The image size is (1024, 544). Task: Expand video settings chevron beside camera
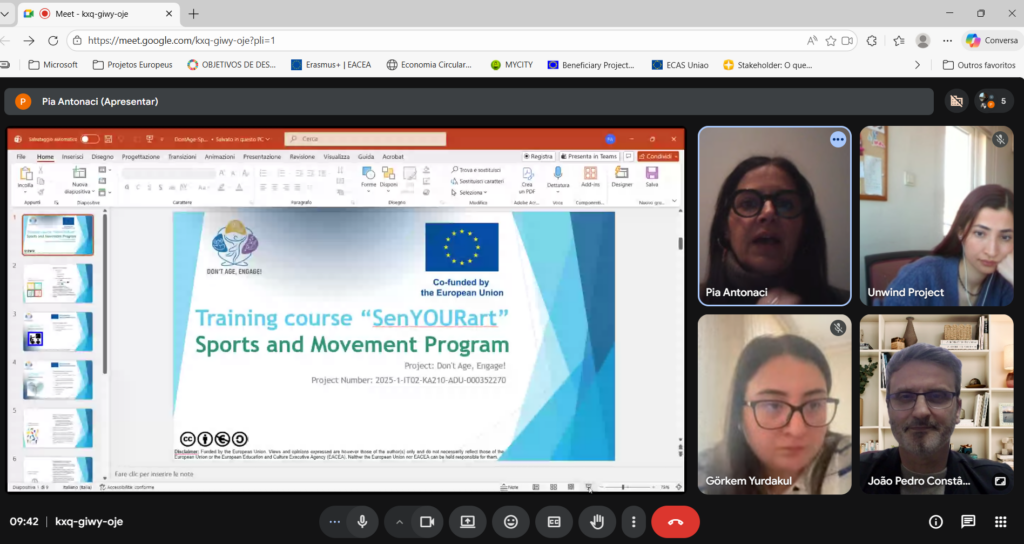click(x=399, y=521)
